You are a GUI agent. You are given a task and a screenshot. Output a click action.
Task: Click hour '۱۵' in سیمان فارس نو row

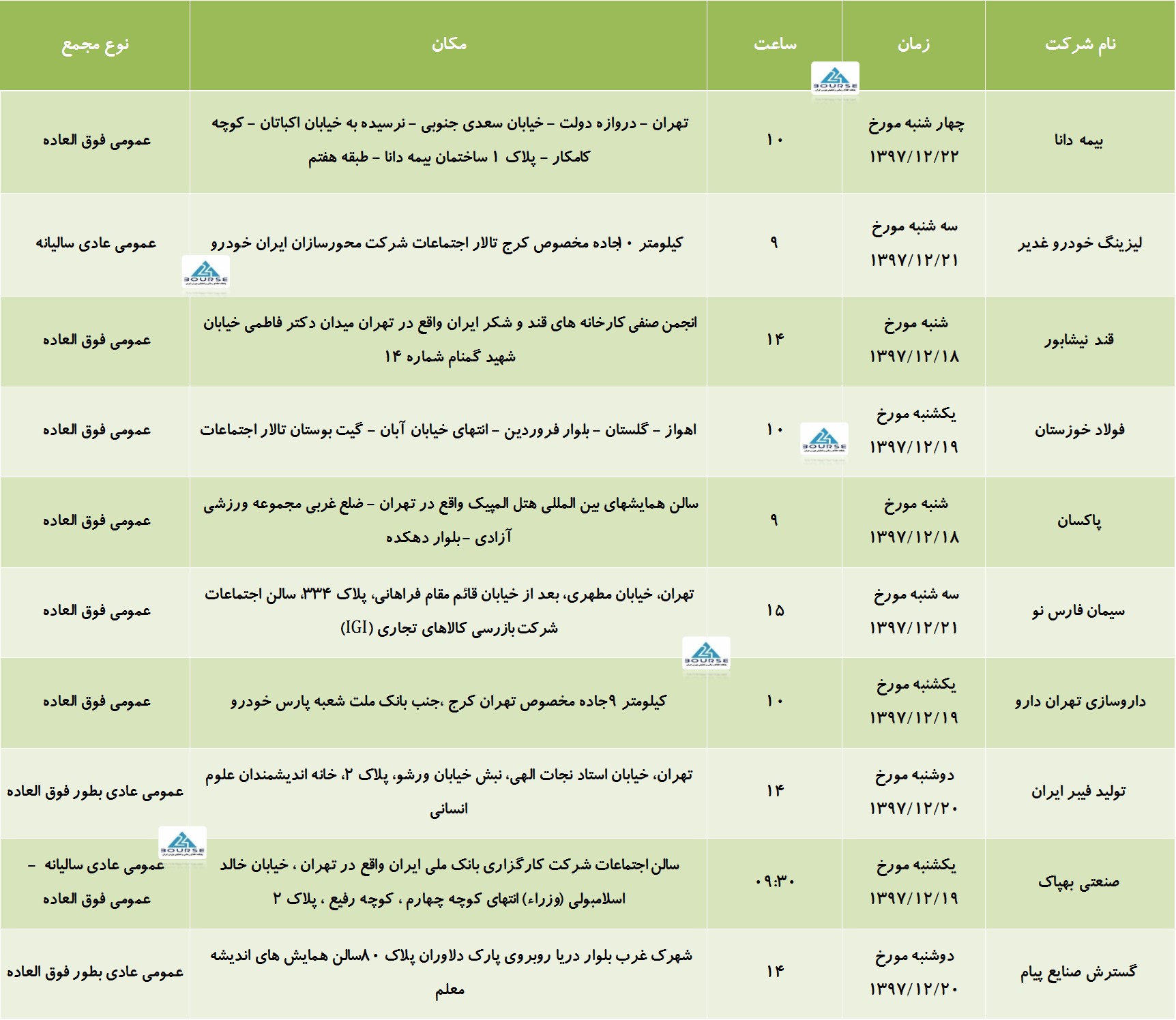coord(775,610)
